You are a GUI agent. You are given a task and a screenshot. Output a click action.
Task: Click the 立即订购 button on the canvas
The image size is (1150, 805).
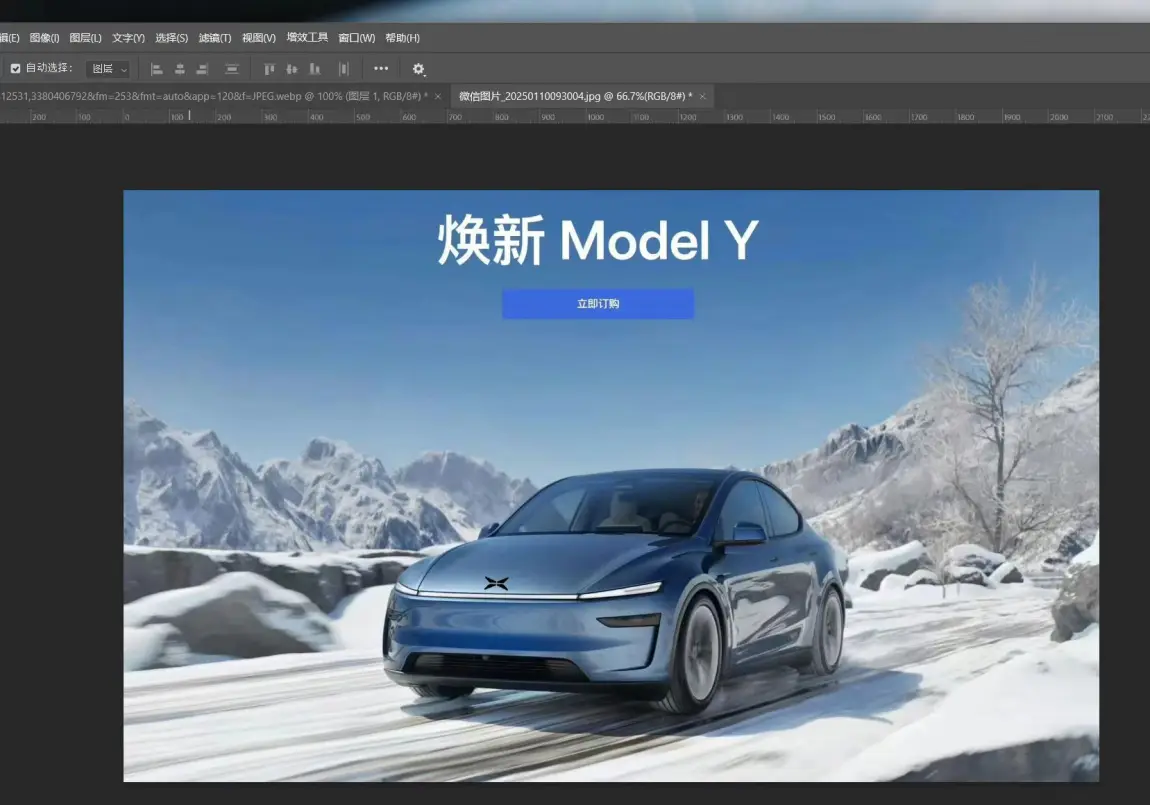pyautogui.click(x=598, y=304)
